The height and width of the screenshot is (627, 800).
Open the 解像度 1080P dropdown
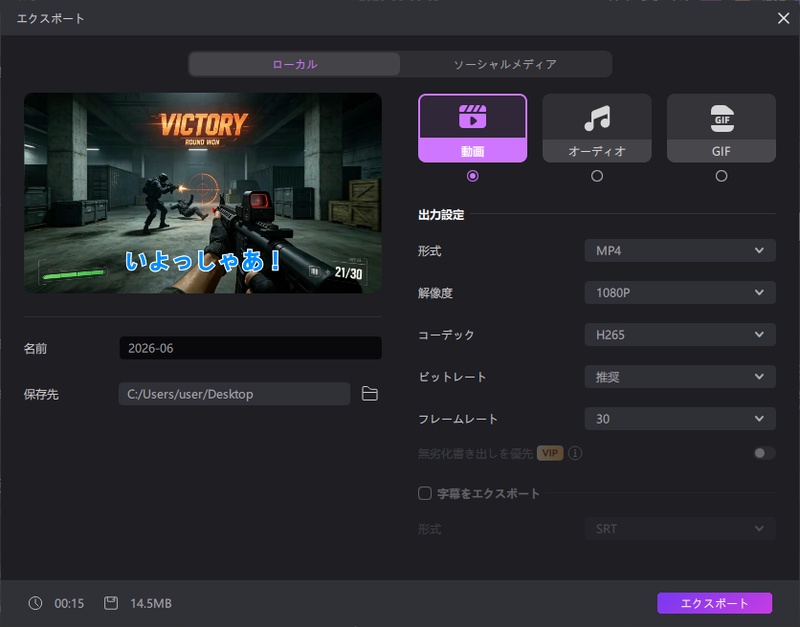(x=680, y=292)
